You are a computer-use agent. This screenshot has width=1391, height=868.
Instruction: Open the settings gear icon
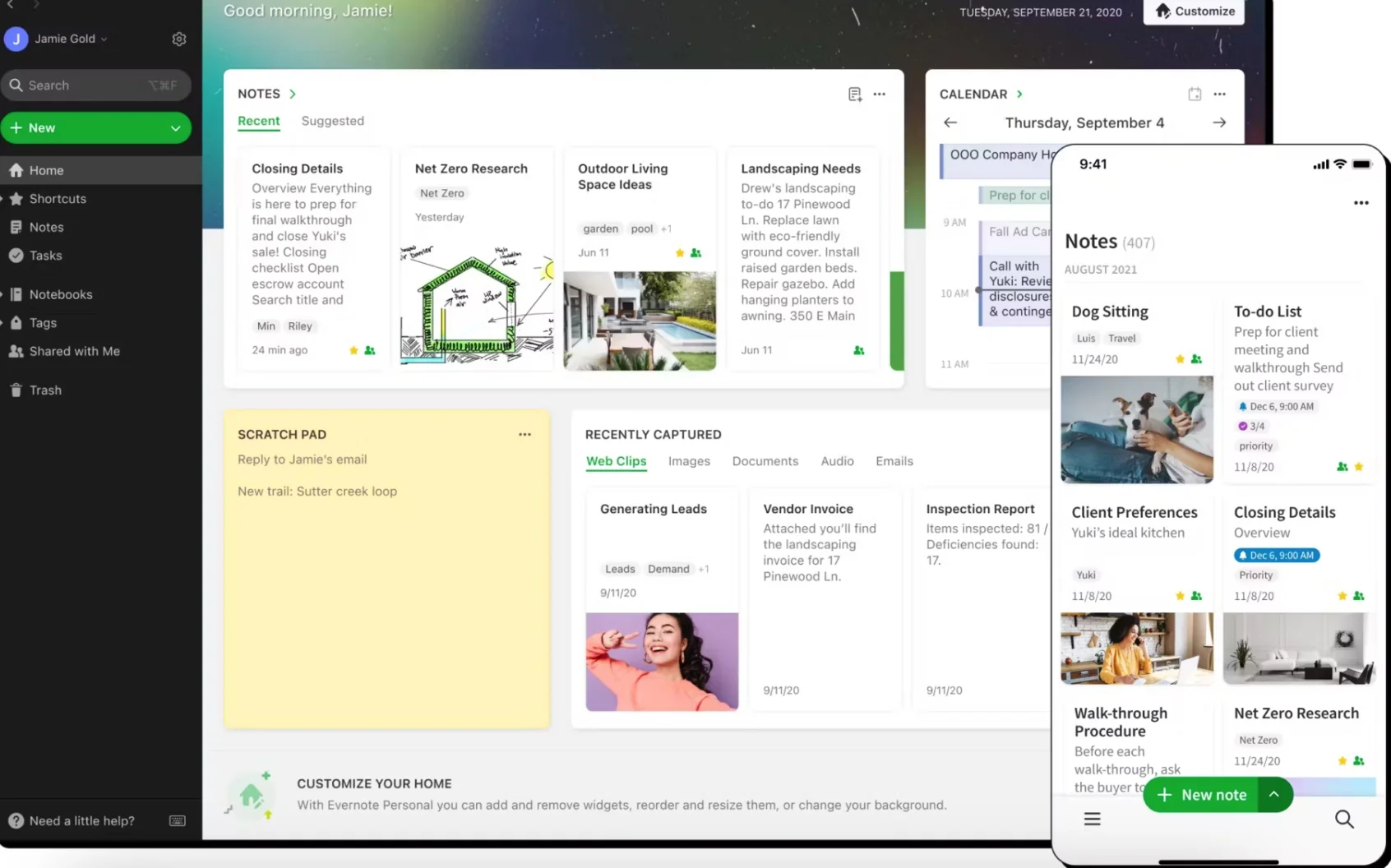(x=178, y=39)
